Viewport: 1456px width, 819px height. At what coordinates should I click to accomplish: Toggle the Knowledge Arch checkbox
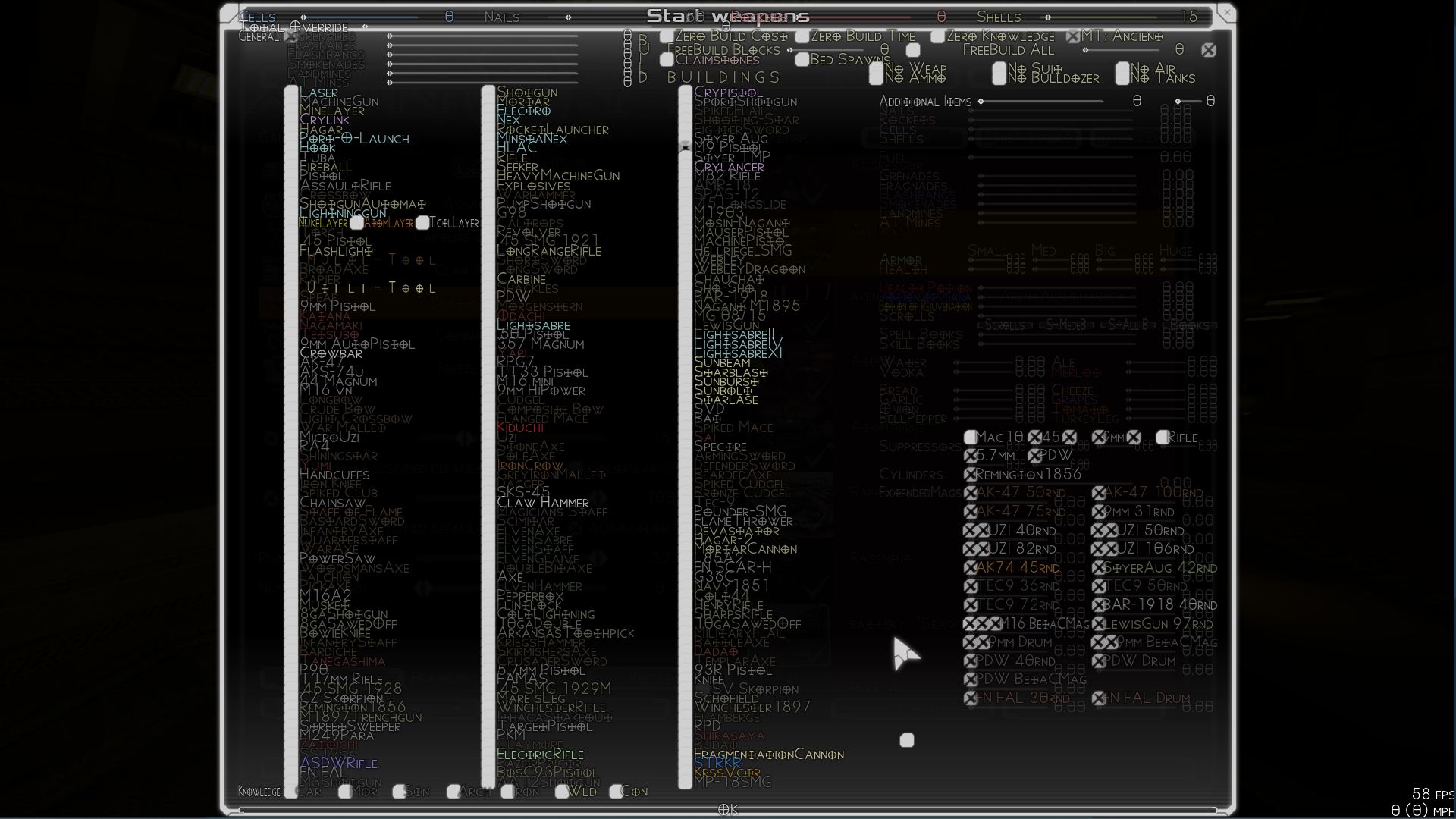(x=453, y=792)
